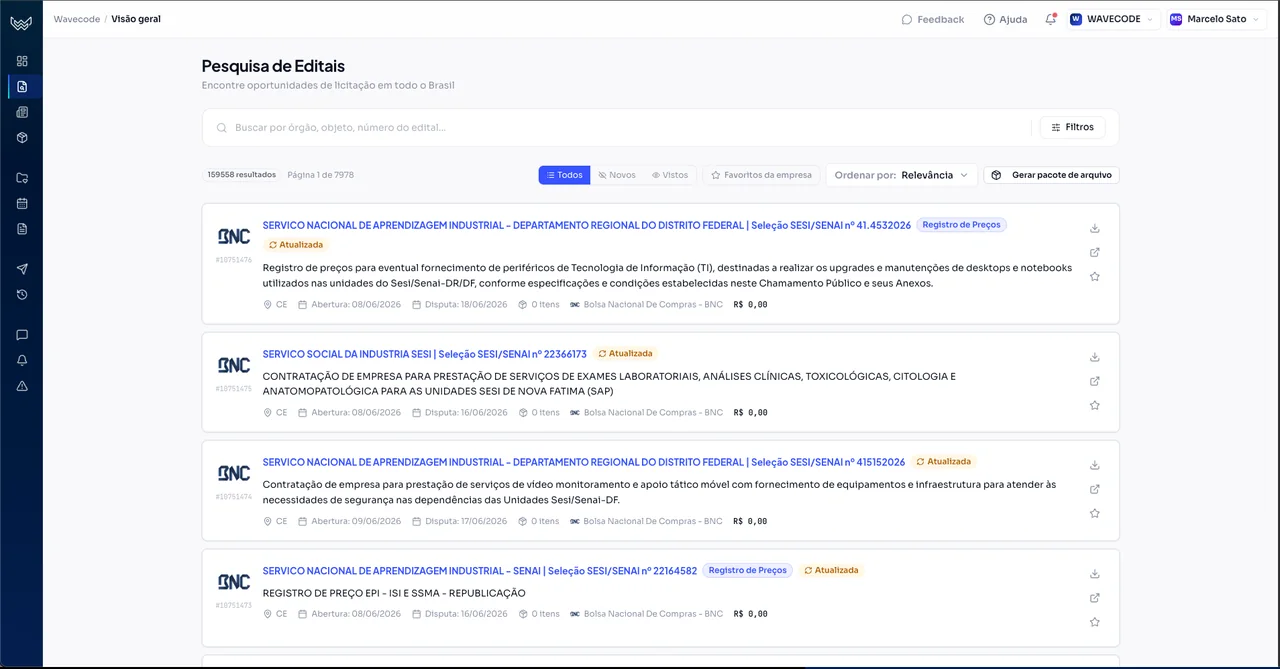Click the Visão geral breadcrumb
The width and height of the screenshot is (1280, 669).
click(136, 19)
